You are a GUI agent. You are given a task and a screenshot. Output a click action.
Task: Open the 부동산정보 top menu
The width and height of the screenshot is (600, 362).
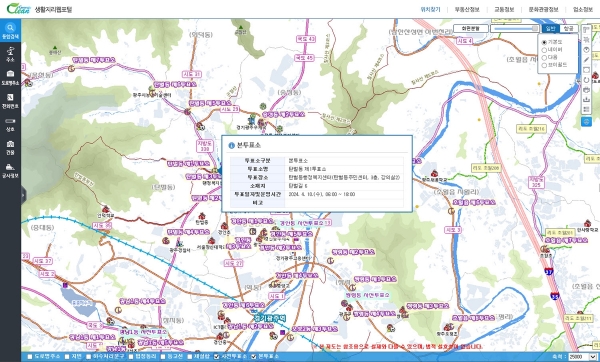[x=467, y=10]
